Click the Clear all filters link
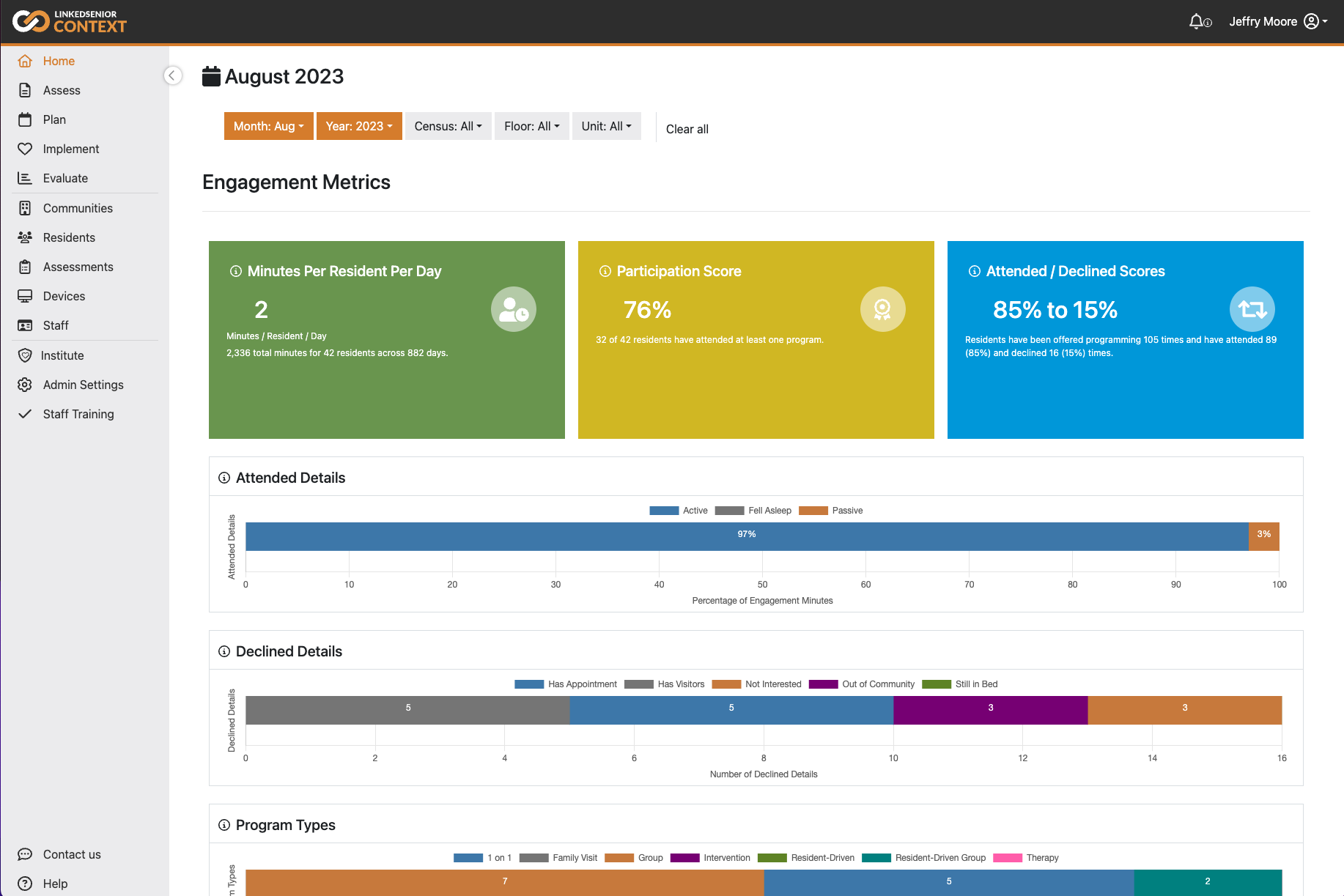Viewport: 1344px width, 896px height. click(x=687, y=129)
